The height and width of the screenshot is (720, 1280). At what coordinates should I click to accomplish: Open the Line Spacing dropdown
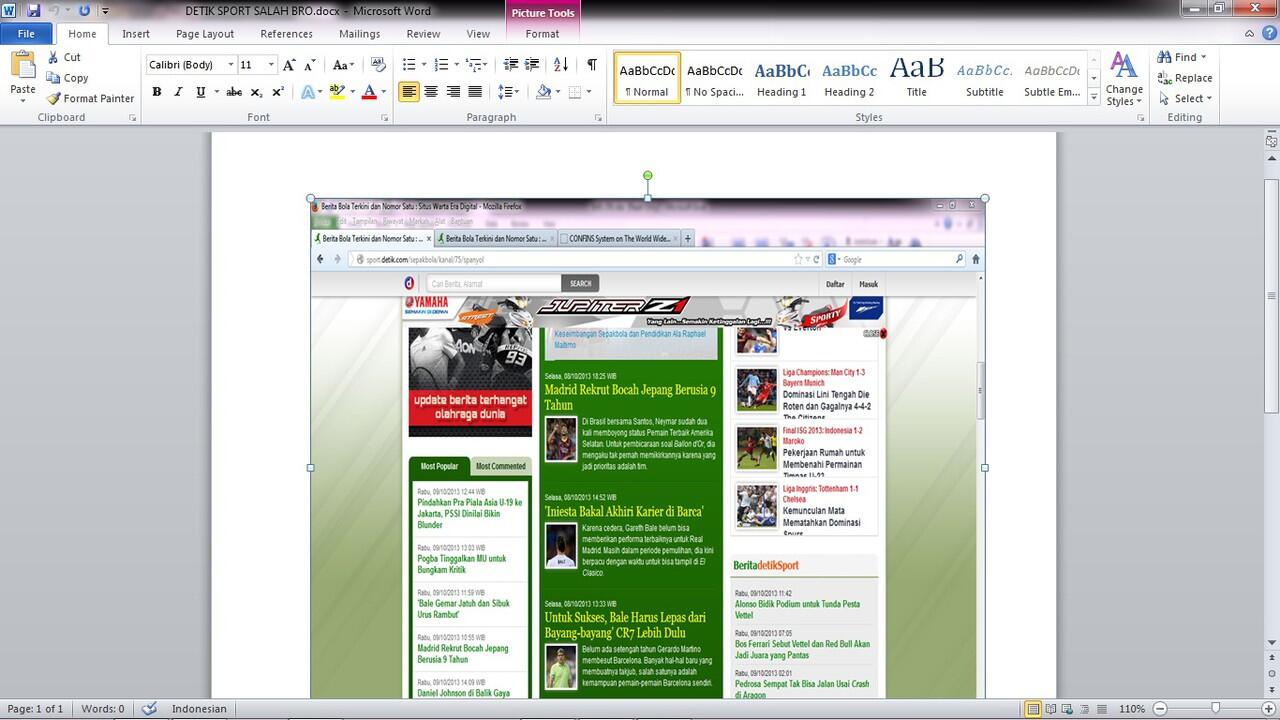[509, 92]
